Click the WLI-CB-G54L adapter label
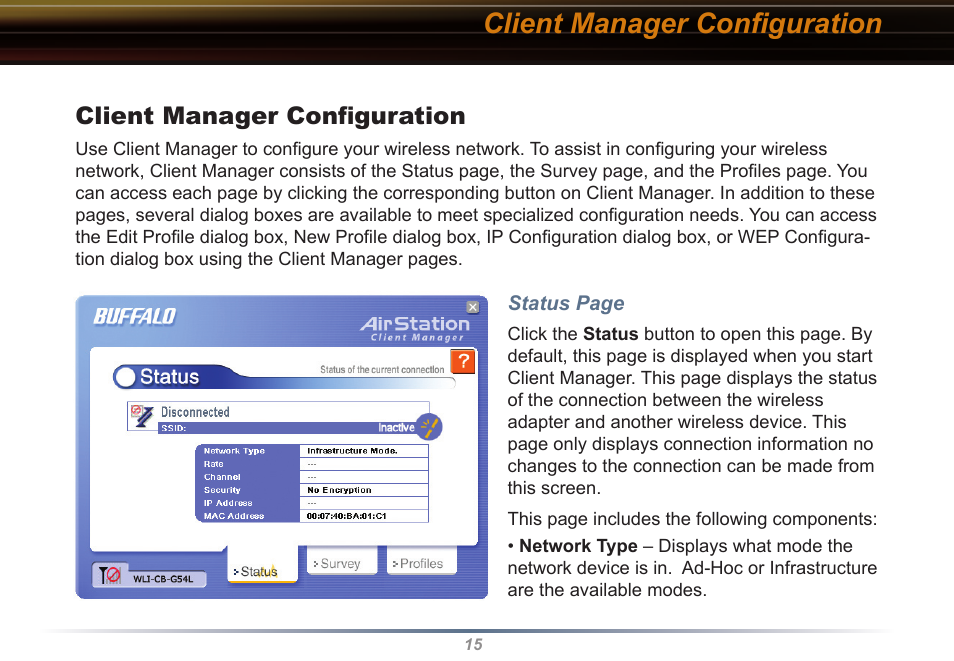954x661 pixels. (x=163, y=579)
